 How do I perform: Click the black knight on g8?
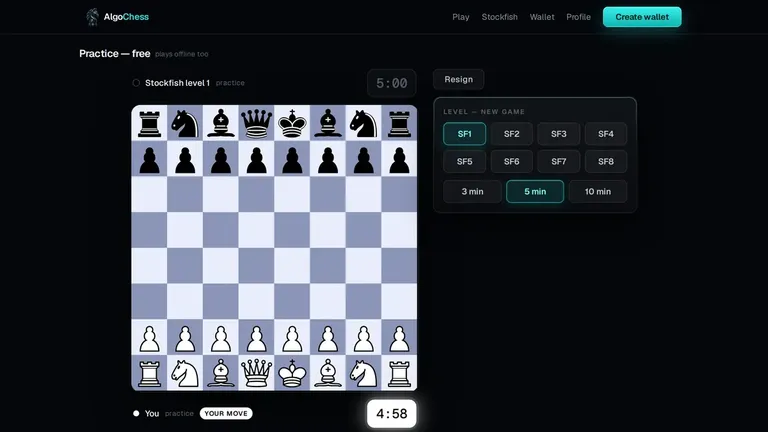363,123
